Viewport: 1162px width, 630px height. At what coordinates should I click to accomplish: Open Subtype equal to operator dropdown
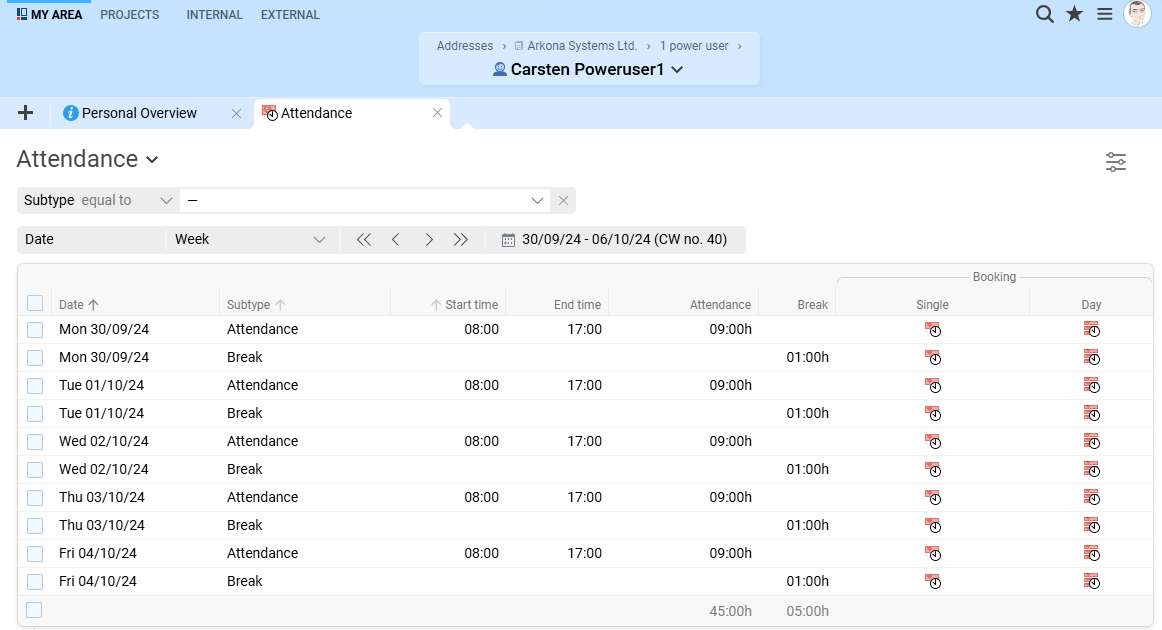pyautogui.click(x=165, y=200)
